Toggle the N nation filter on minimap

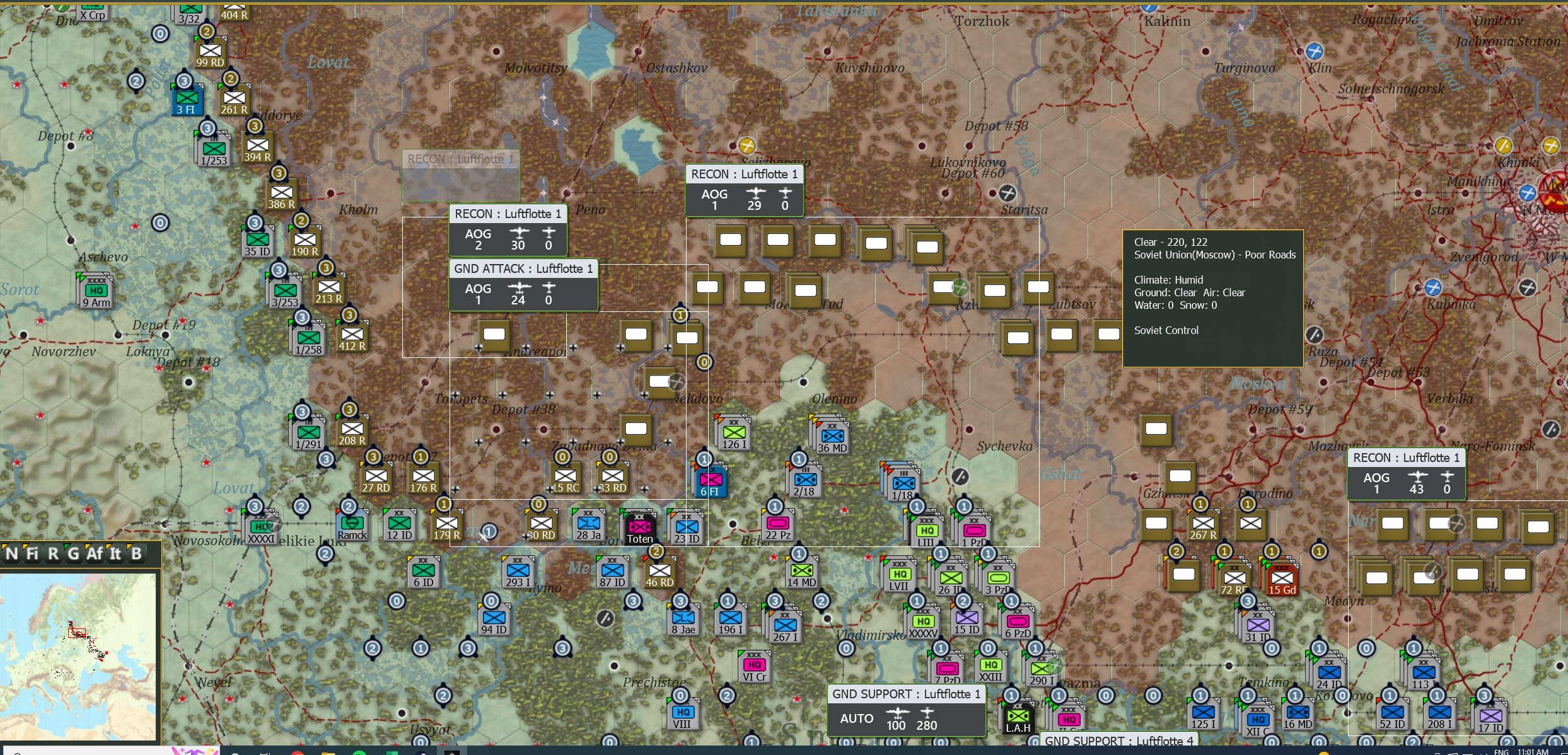pyautogui.click(x=11, y=553)
